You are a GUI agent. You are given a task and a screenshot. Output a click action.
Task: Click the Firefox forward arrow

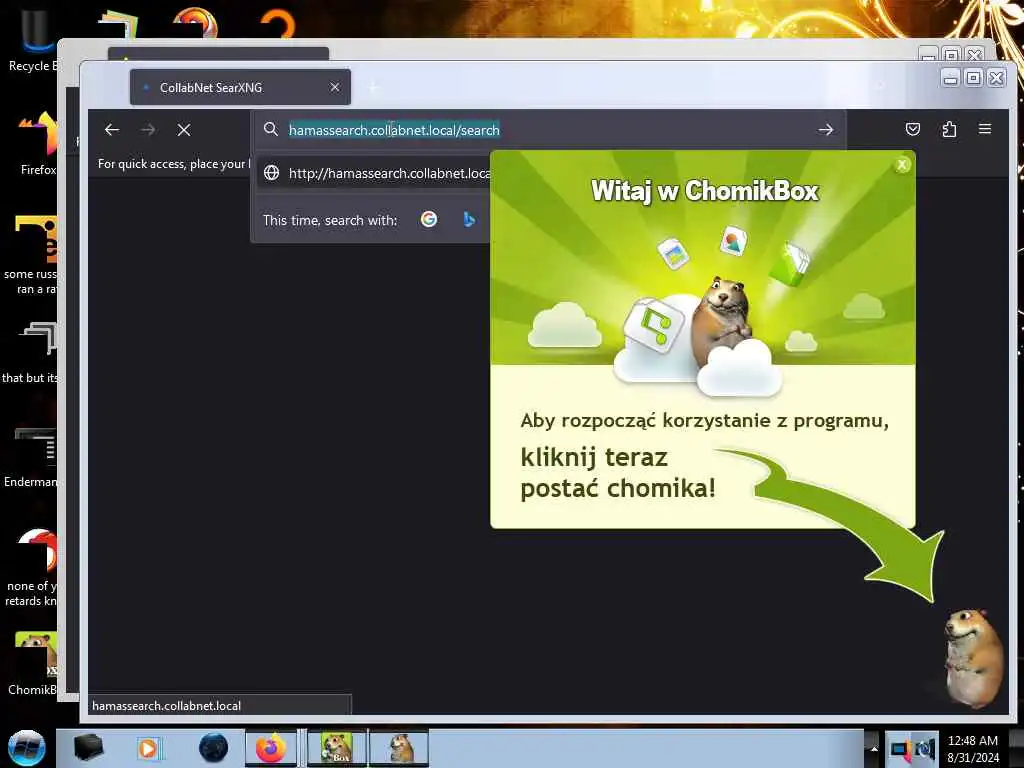(148, 130)
